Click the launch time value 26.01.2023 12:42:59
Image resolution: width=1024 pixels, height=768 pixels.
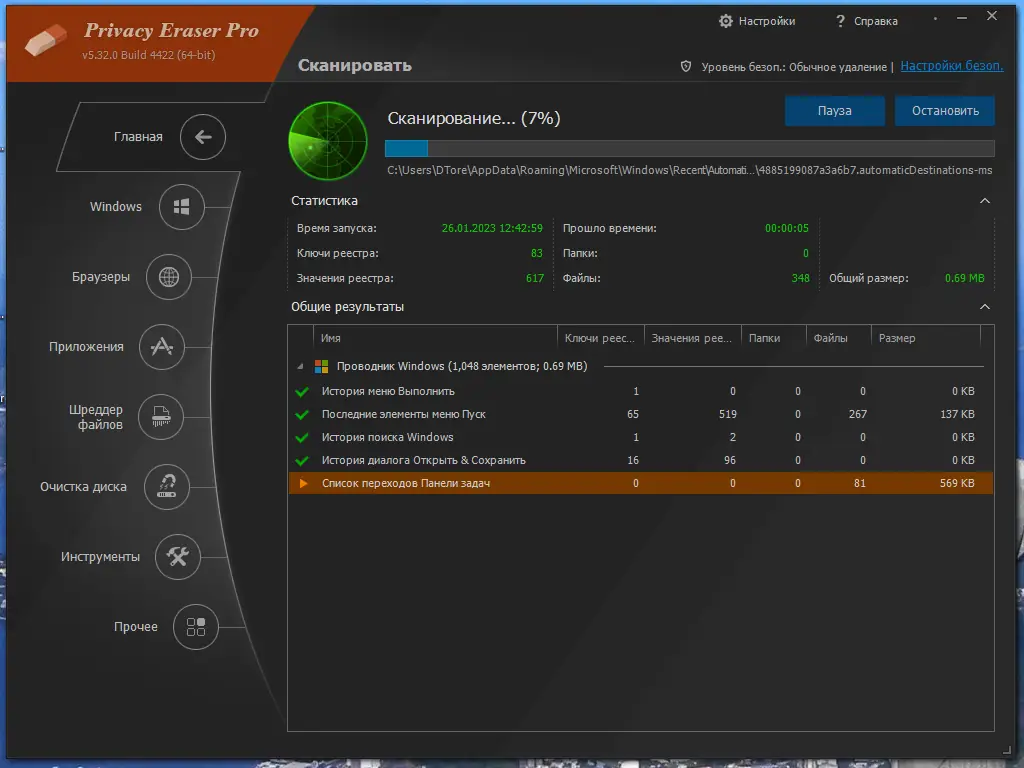[x=492, y=228]
